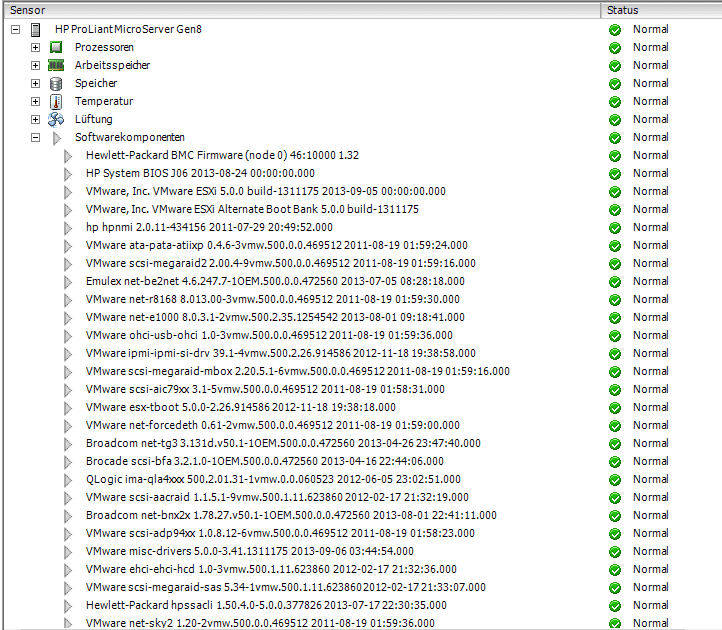
Task: Click the green status icon for Temperatur row
Action: coord(615,102)
